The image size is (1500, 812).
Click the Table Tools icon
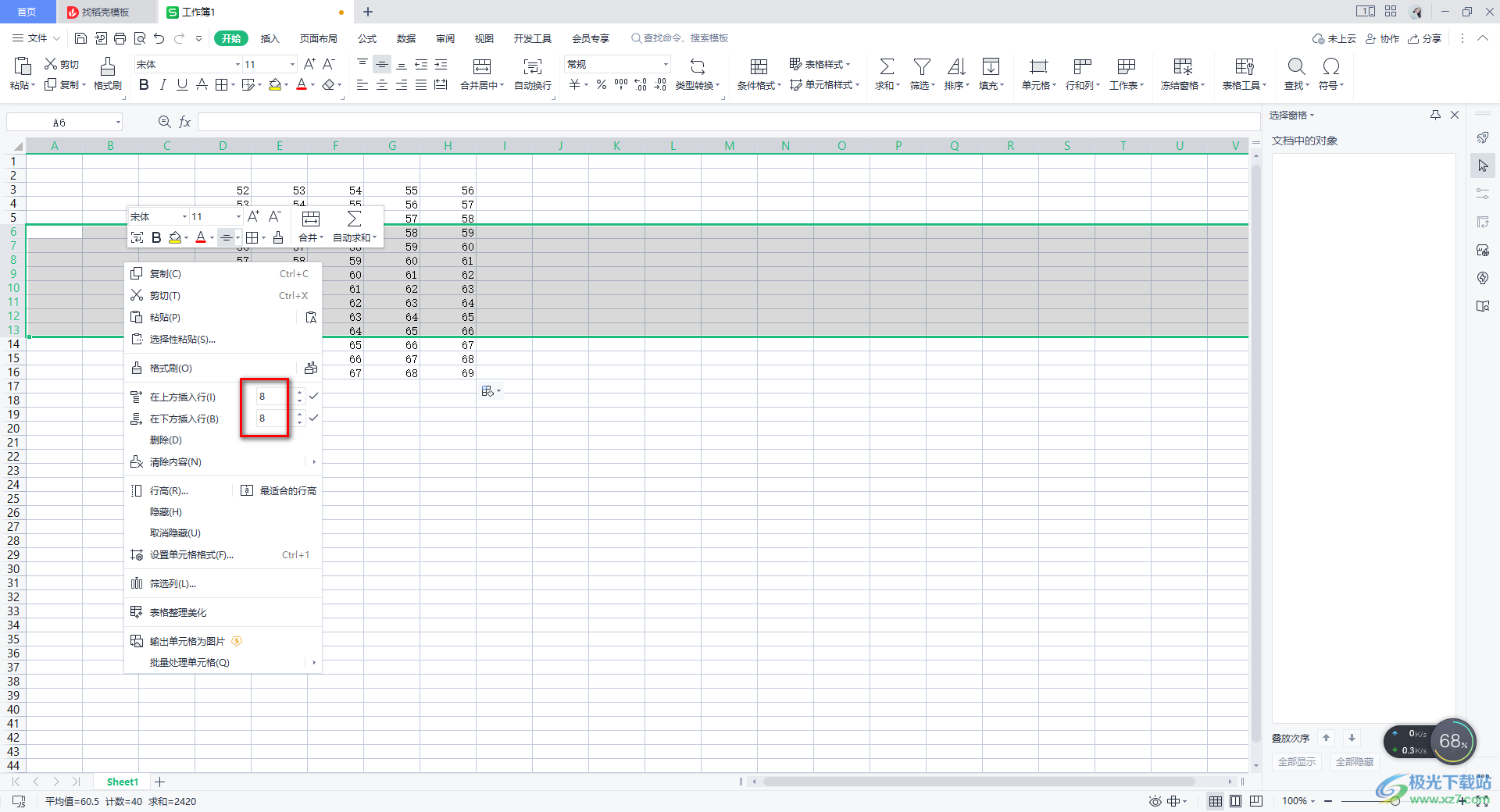[x=1245, y=66]
